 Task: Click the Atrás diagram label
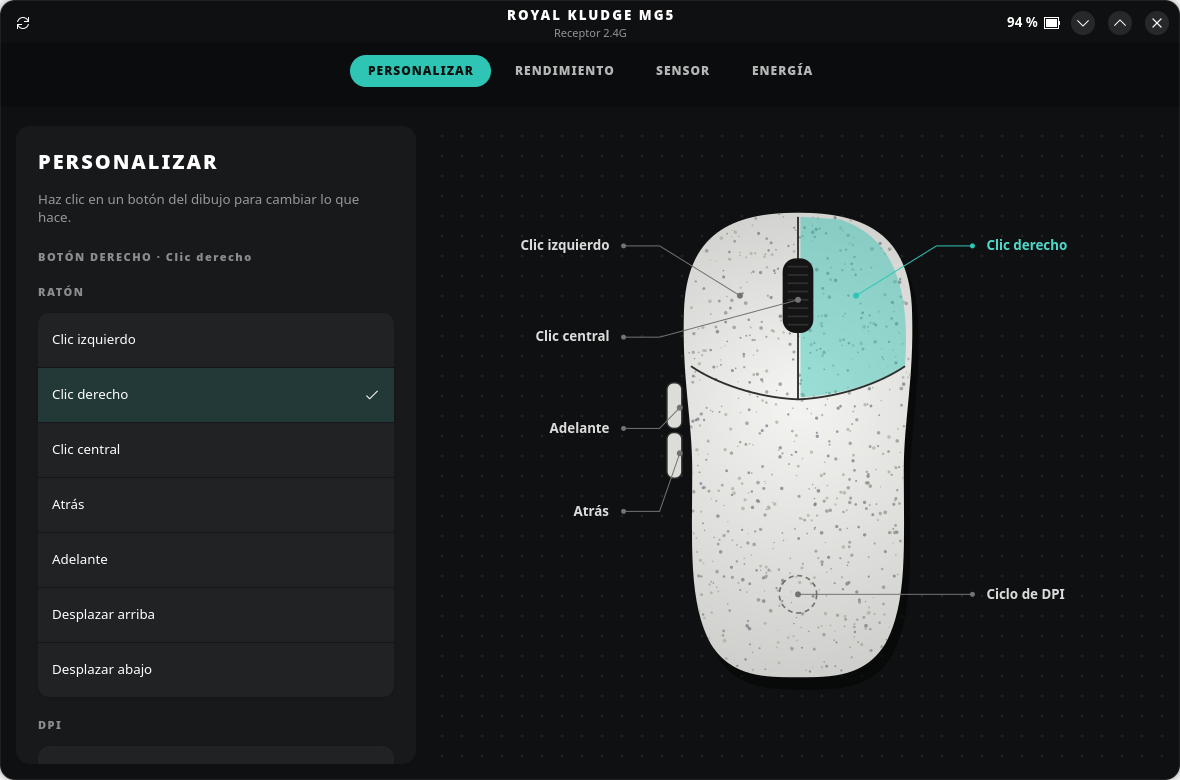591,511
